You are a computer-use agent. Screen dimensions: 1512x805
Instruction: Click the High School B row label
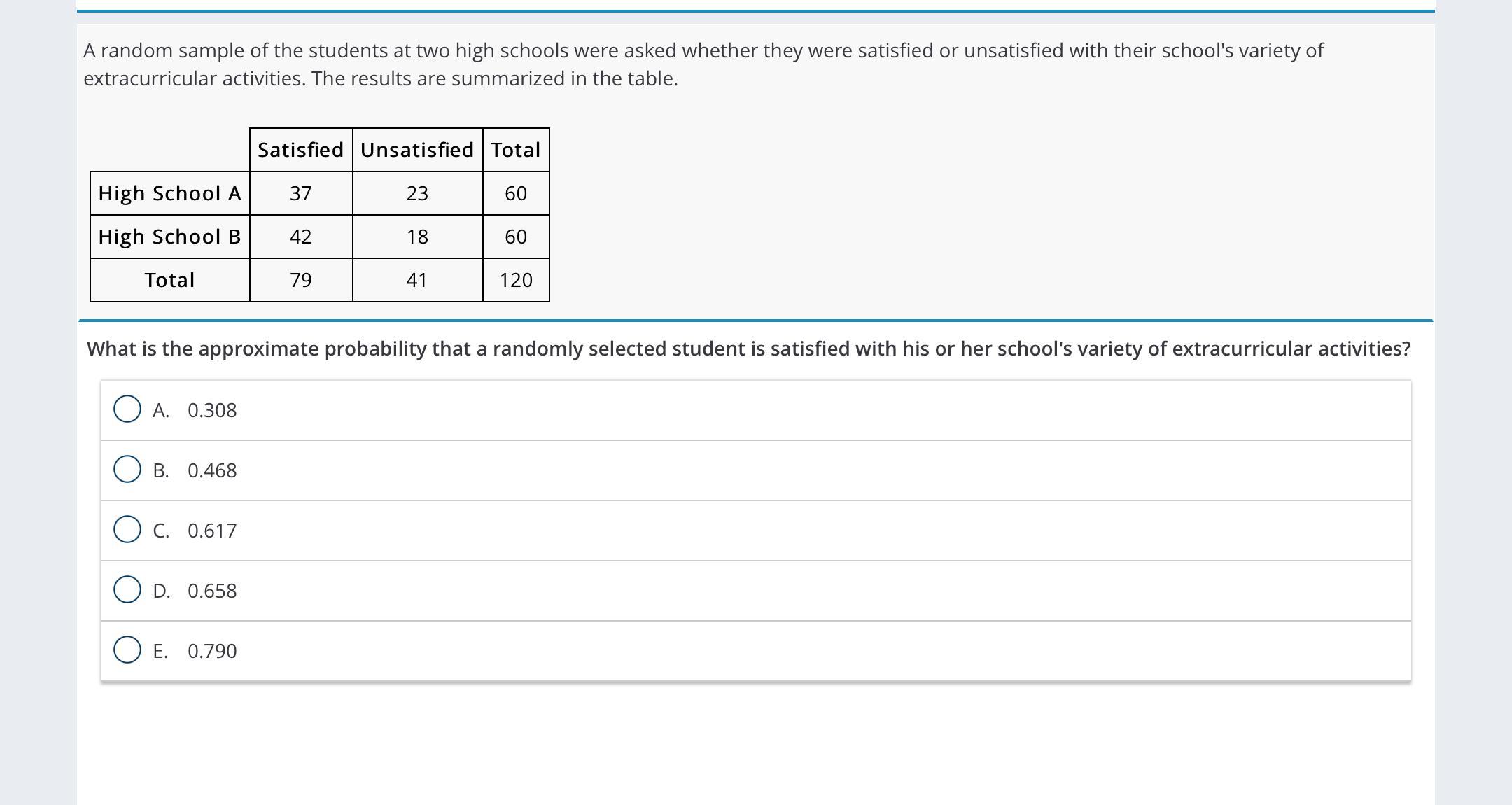[170, 237]
